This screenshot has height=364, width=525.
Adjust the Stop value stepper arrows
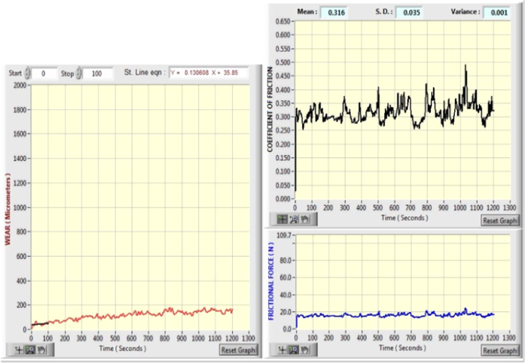pyautogui.click(x=79, y=73)
